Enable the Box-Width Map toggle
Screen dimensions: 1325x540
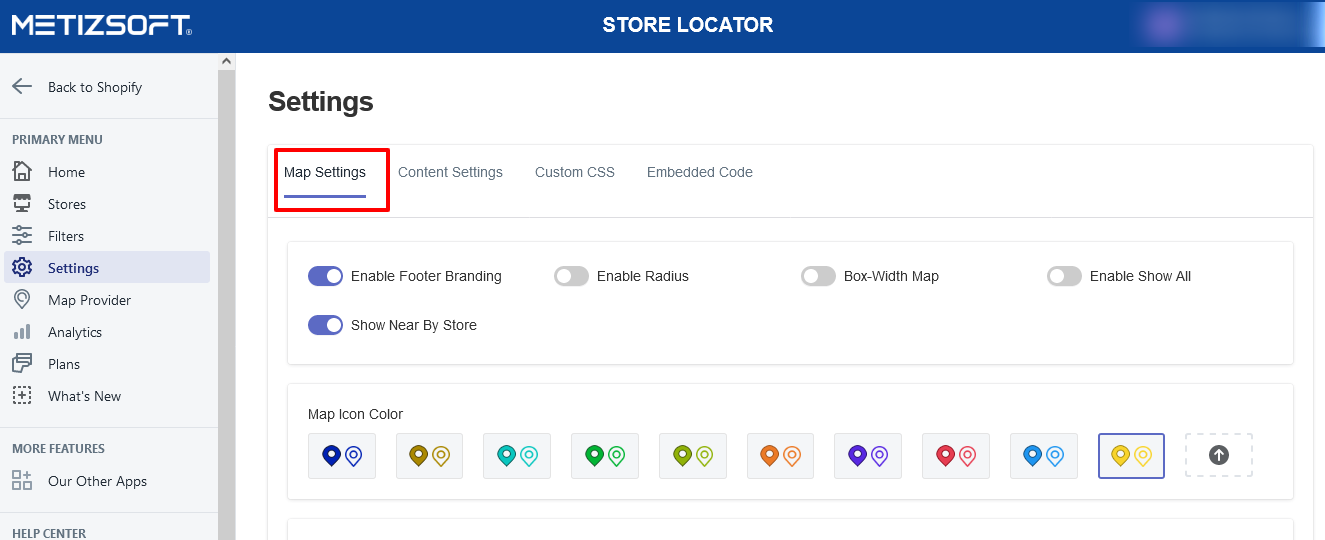(x=818, y=276)
